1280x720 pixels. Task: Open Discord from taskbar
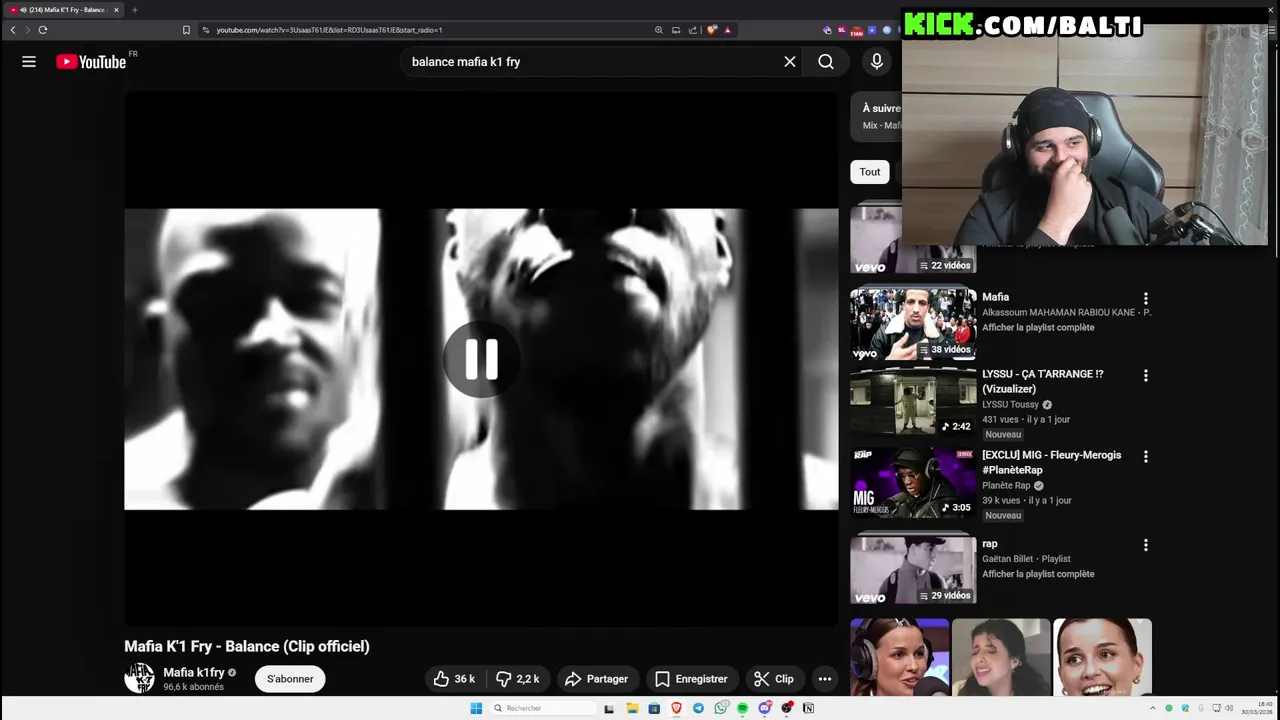click(765, 708)
